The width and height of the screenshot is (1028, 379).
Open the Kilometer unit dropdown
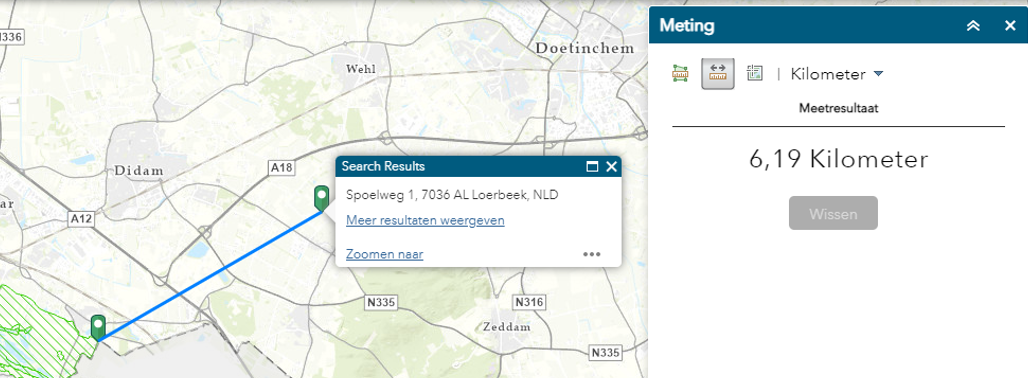837,74
